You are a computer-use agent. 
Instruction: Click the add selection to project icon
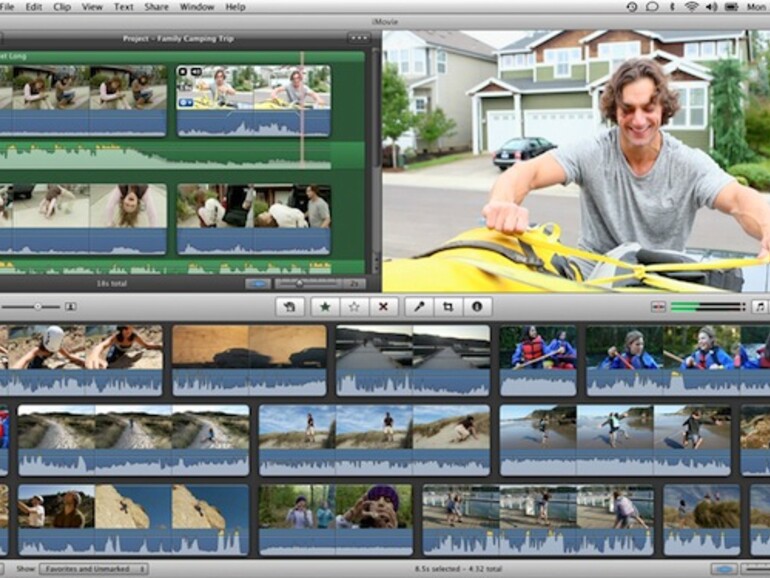point(289,307)
